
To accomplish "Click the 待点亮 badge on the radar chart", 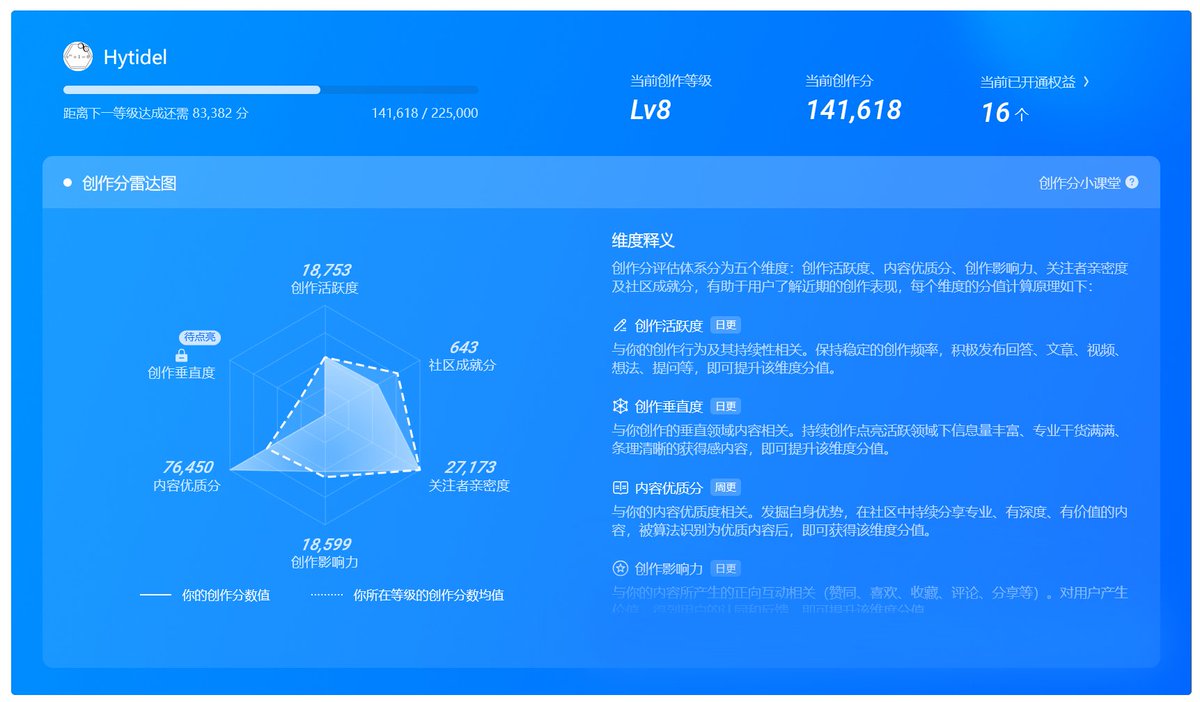I will [200, 337].
